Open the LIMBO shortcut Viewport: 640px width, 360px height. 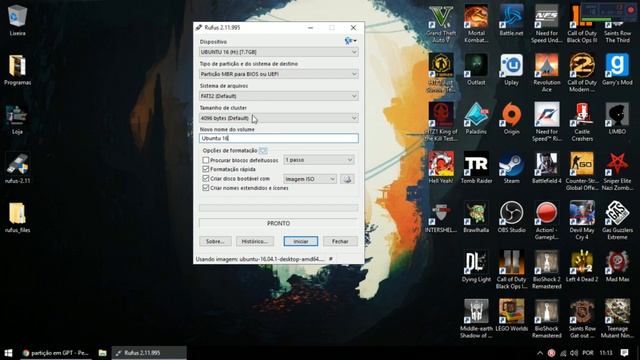click(617, 119)
